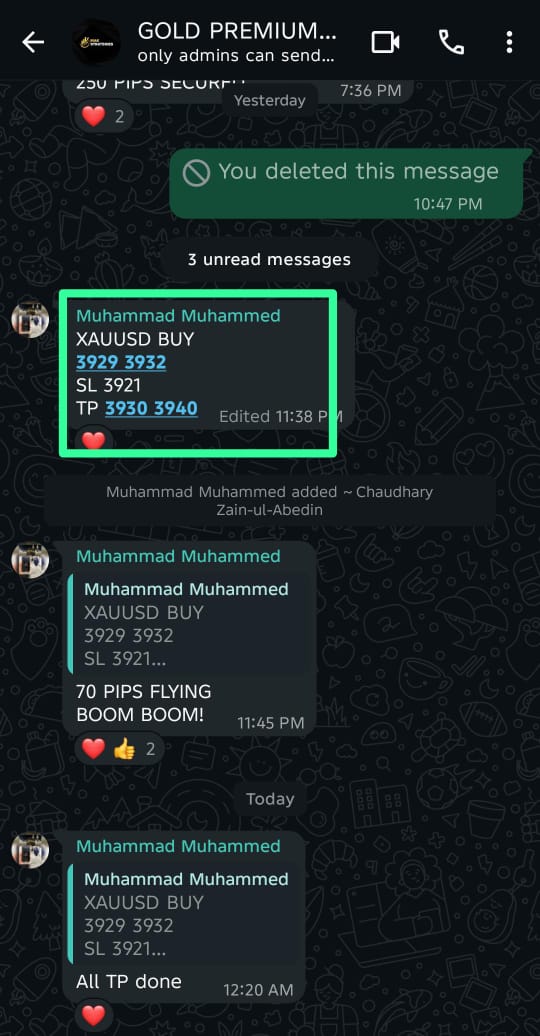Open the 3929 3932 price link
This screenshot has height=1036, width=540.
tap(121, 363)
